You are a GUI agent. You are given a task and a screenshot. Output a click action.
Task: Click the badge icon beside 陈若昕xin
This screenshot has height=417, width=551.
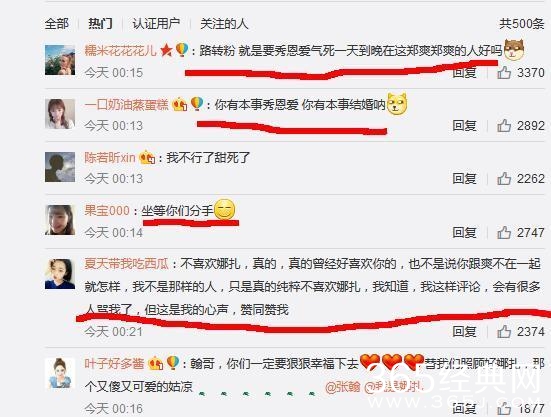[147, 157]
